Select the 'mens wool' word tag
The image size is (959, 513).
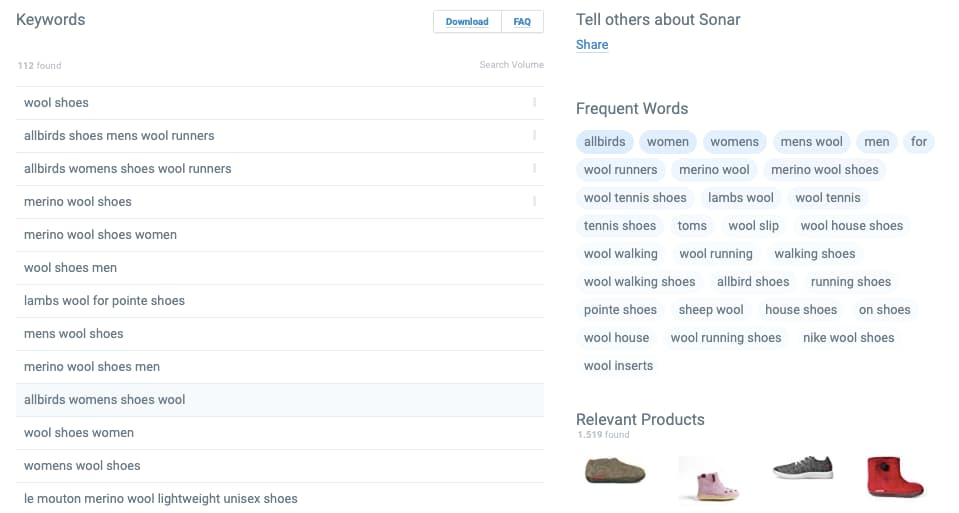tap(811, 142)
